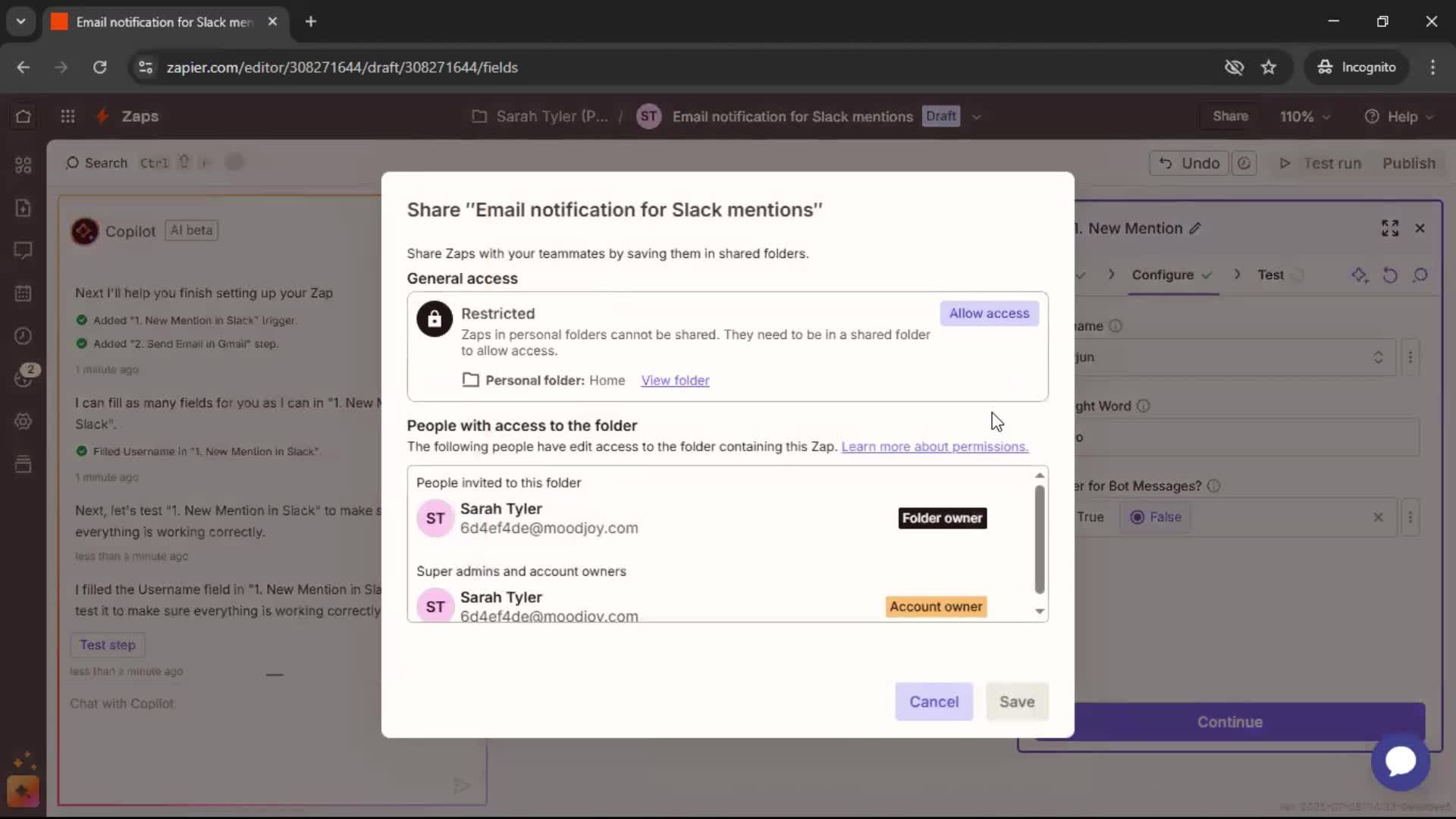
Task: Switch to the Configure tab
Action: click(x=1172, y=275)
